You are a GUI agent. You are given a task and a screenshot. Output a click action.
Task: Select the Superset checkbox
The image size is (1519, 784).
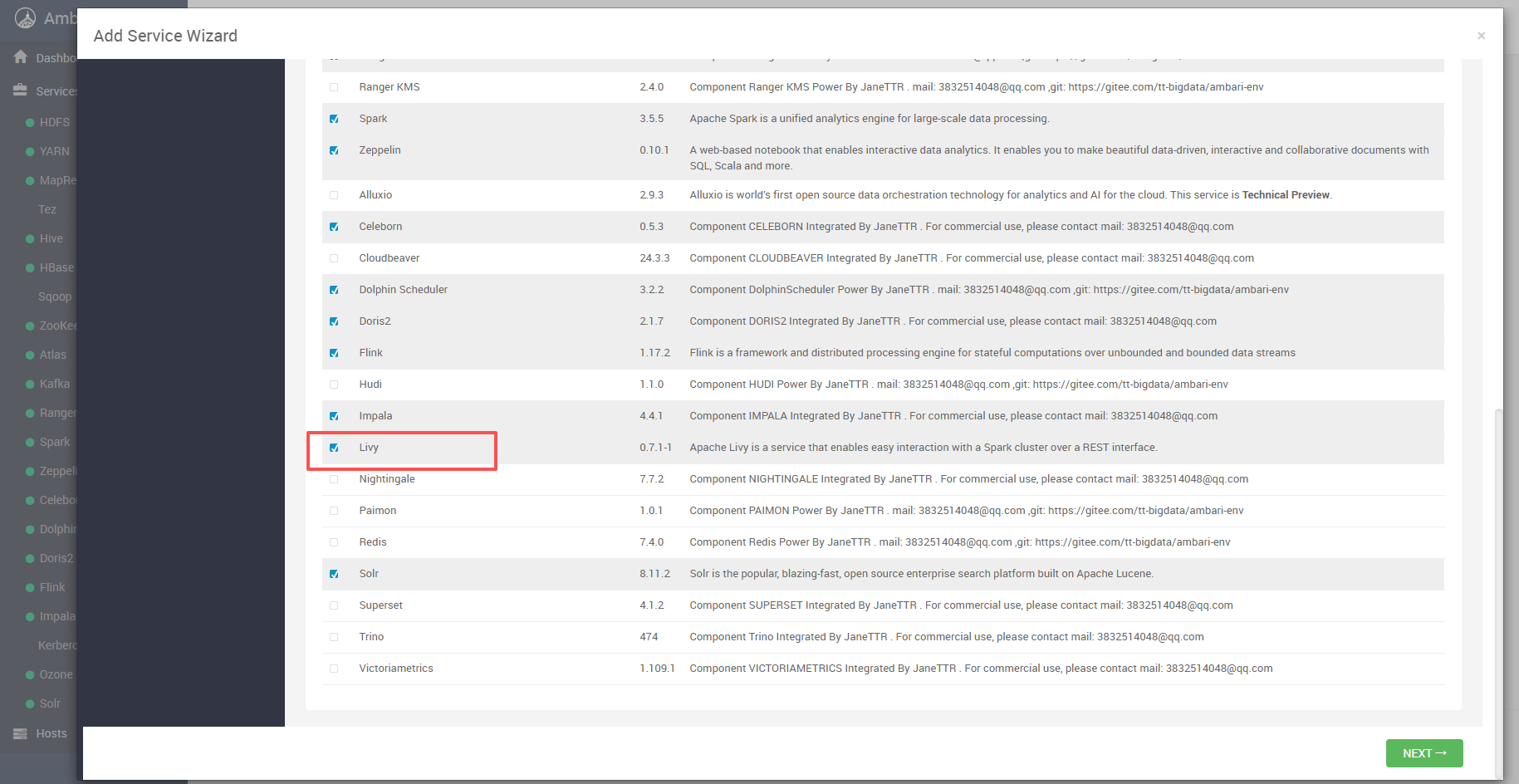pyautogui.click(x=334, y=605)
